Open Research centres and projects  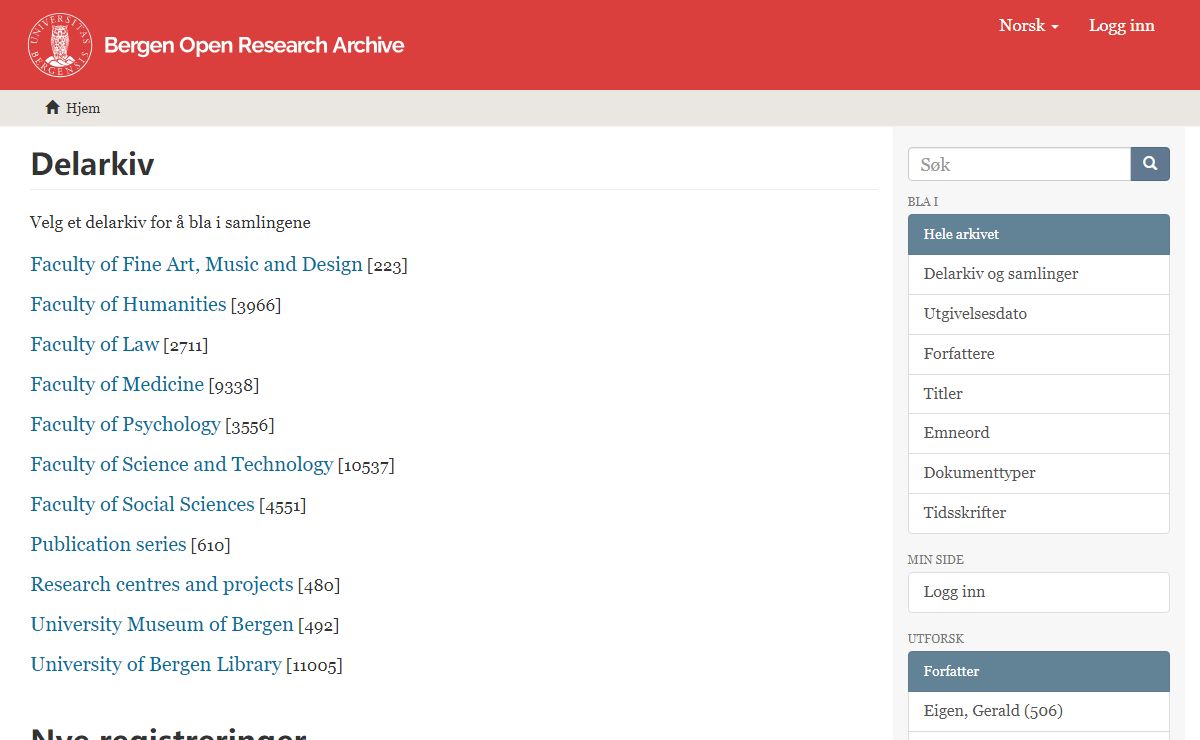point(162,584)
